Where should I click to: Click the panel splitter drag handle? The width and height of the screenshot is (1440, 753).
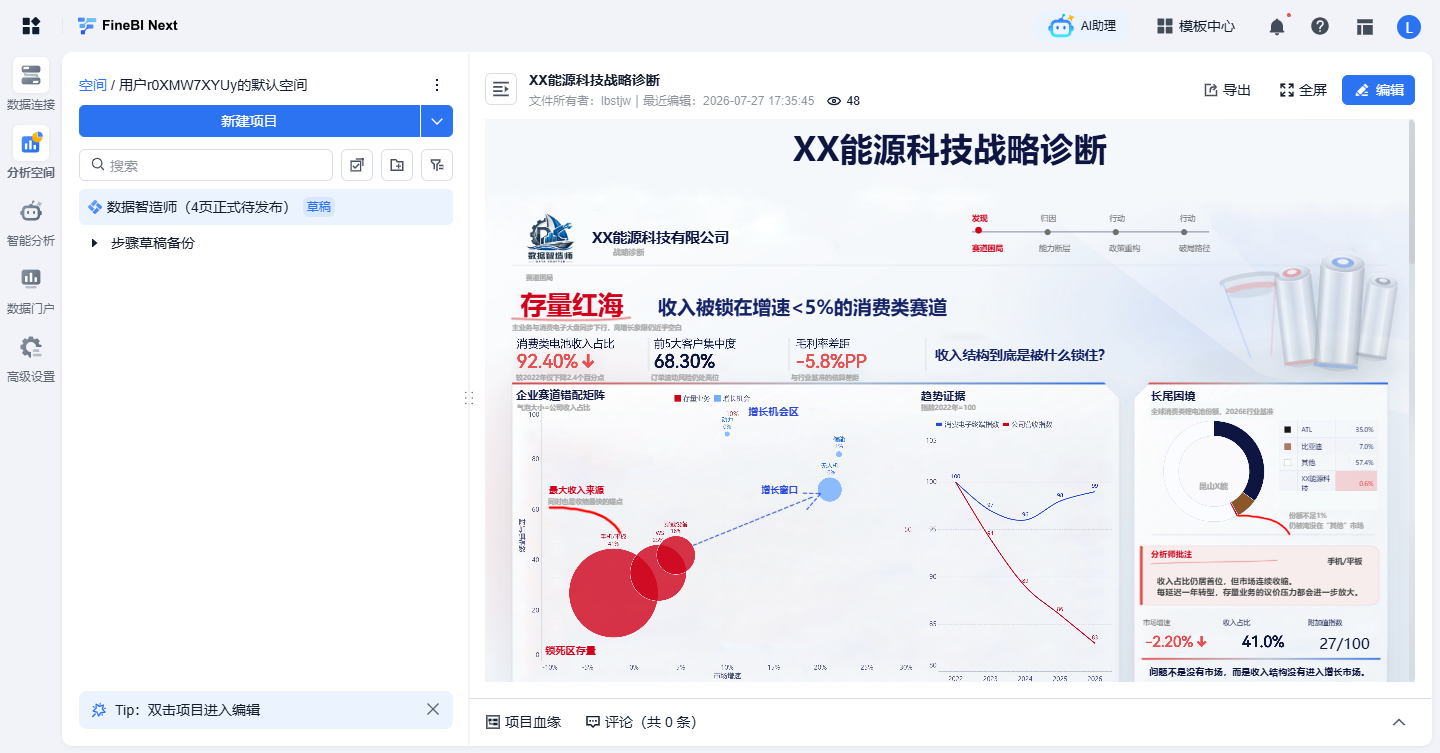(469, 398)
